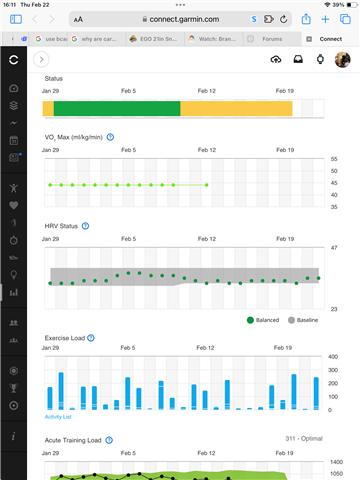Open the Activities person sidebar icon
Screen dimensions: 360x480
tap(14, 188)
